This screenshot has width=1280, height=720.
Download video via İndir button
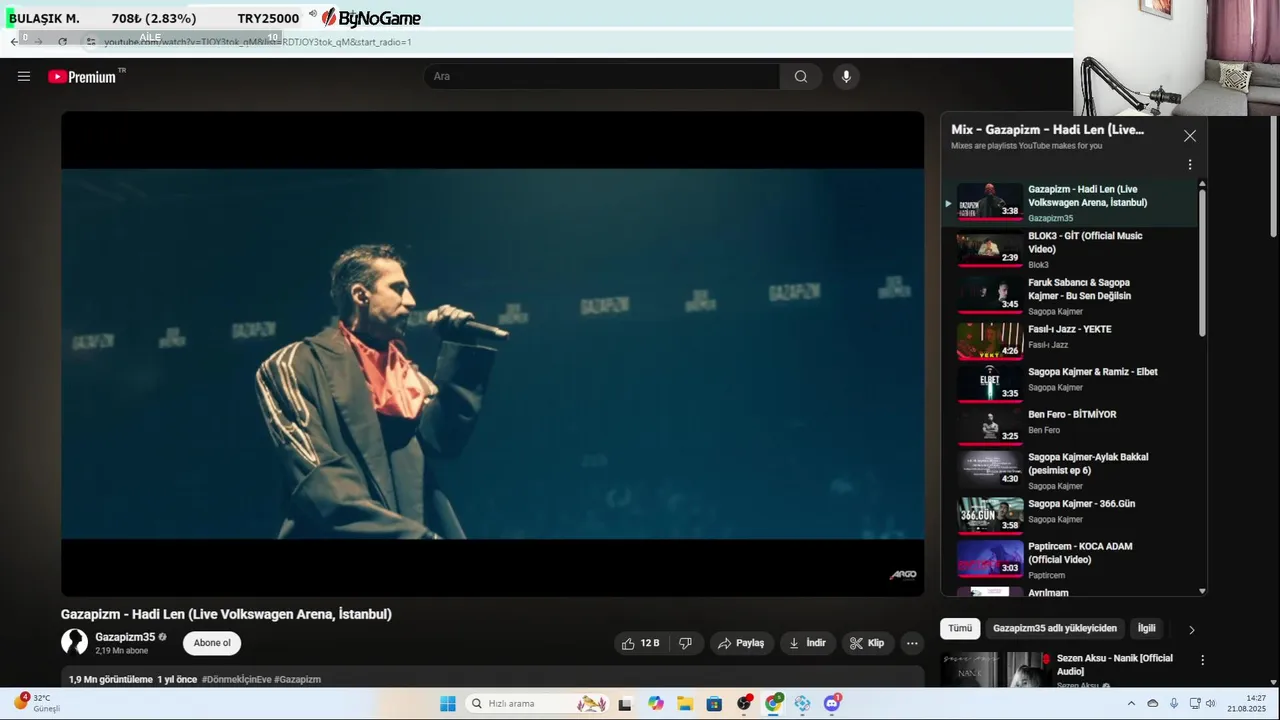pyautogui.click(x=807, y=643)
